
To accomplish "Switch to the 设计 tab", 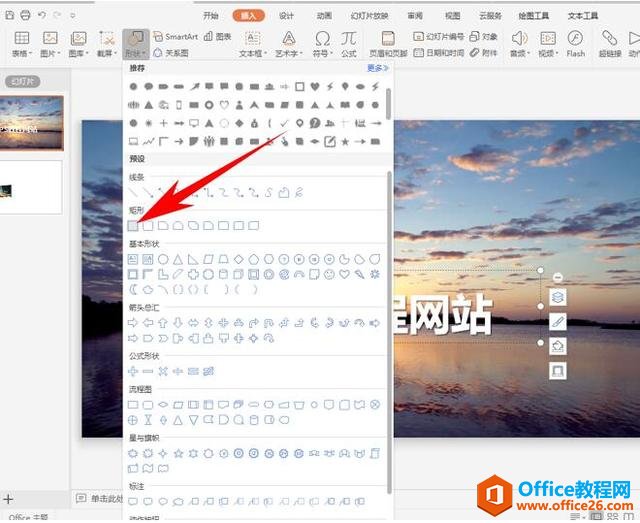I will pos(286,16).
